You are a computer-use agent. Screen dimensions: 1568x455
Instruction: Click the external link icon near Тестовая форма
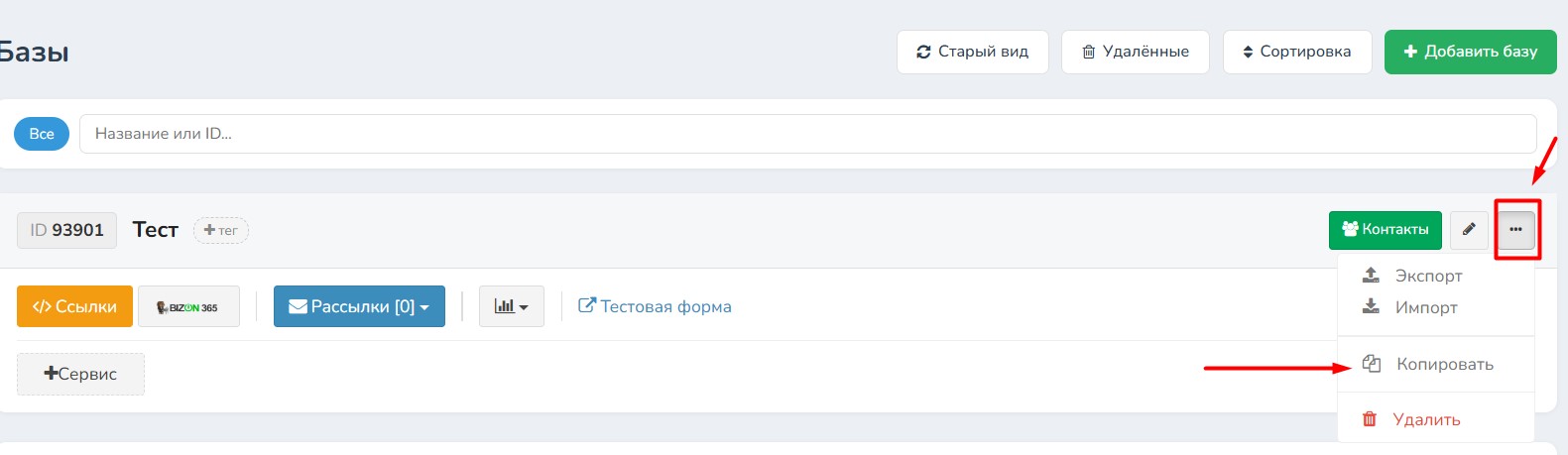(x=586, y=306)
